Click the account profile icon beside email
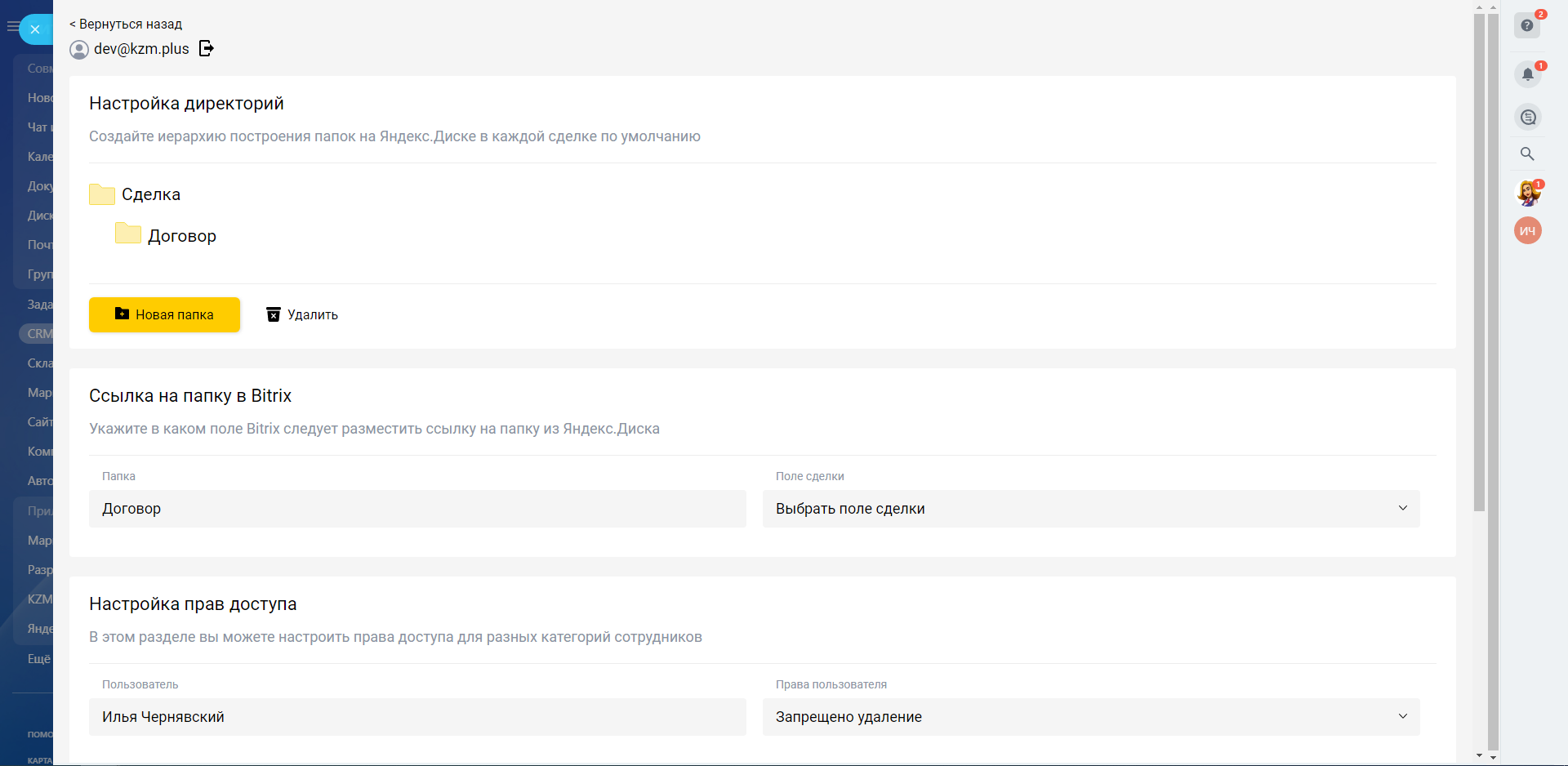The height and width of the screenshot is (766, 1568). pyautogui.click(x=79, y=50)
